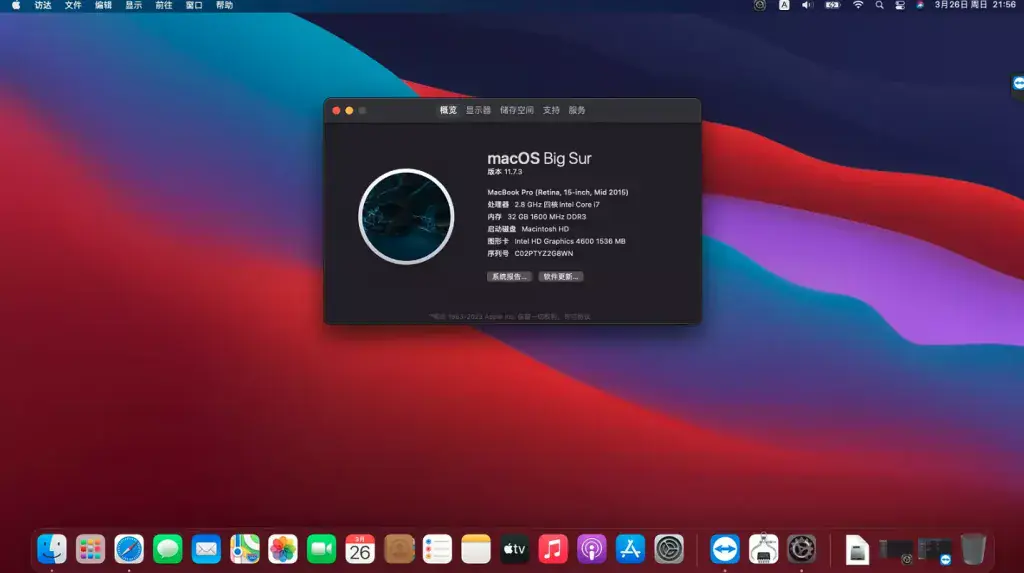Click the serial number C02PTYZ2G8WN
The height and width of the screenshot is (573, 1024).
tap(544, 254)
